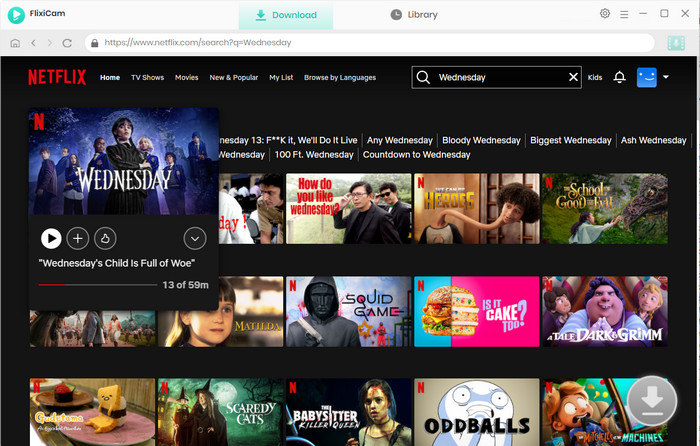
Task: Open School for Good and Evil thumbnail
Action: click(x=605, y=208)
